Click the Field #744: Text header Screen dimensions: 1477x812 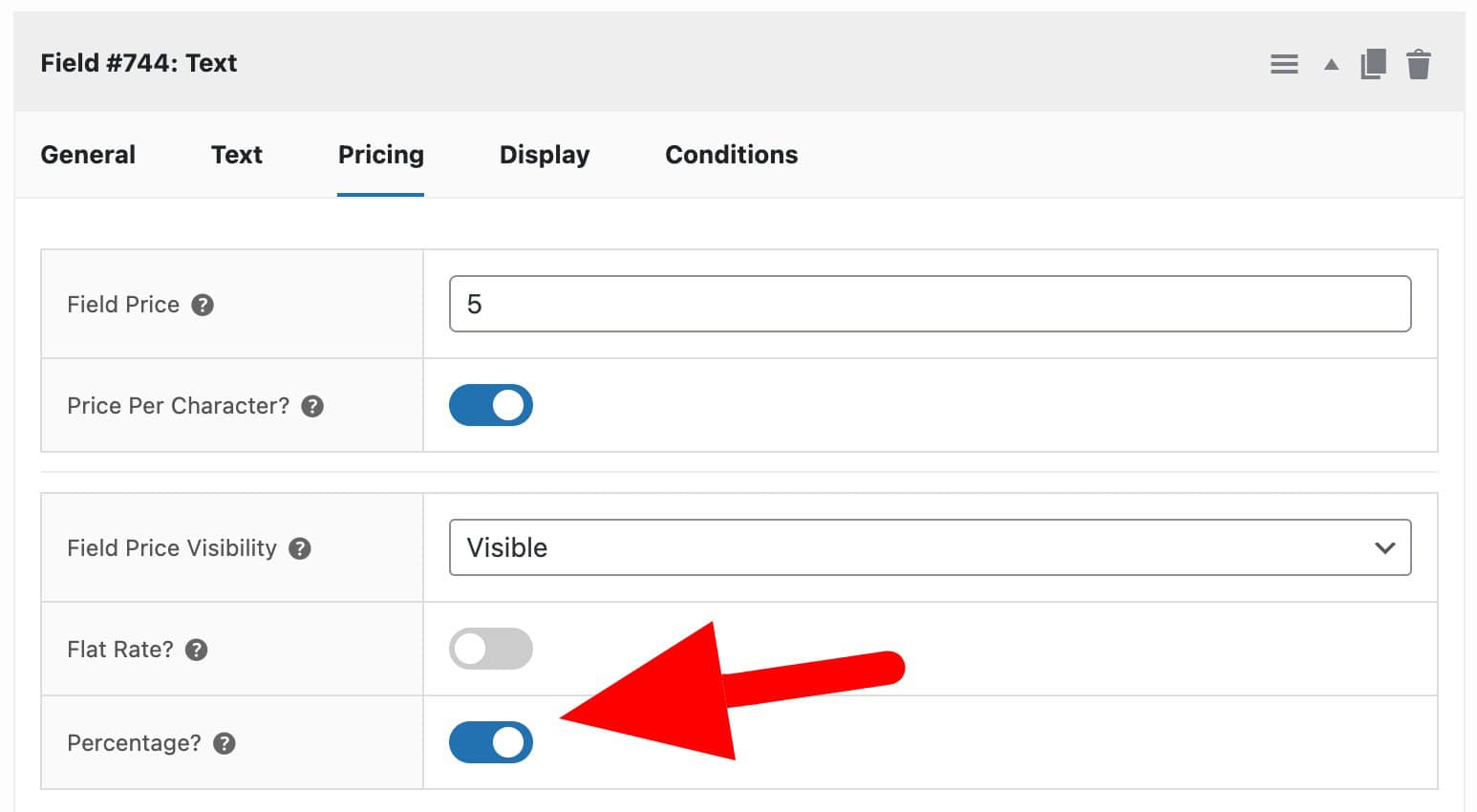139,62
